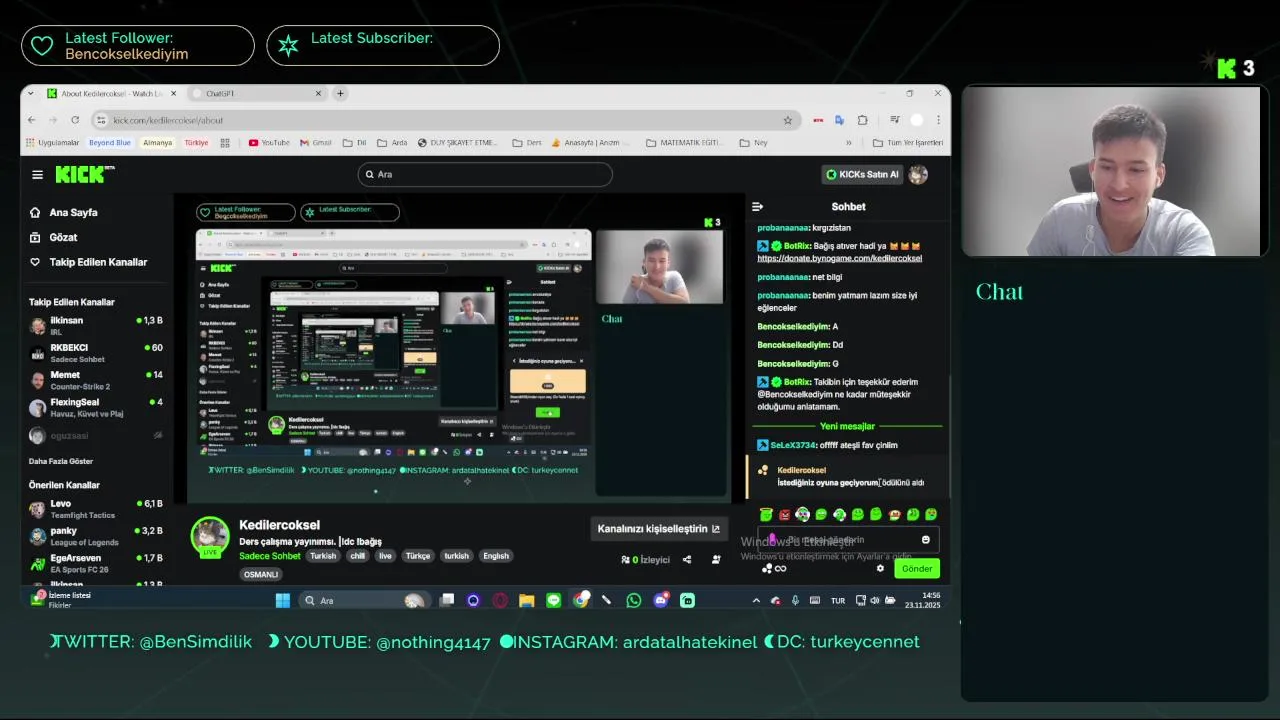The width and height of the screenshot is (1280, 720).
Task: Open the emoji picker in chat input
Action: click(x=925, y=540)
